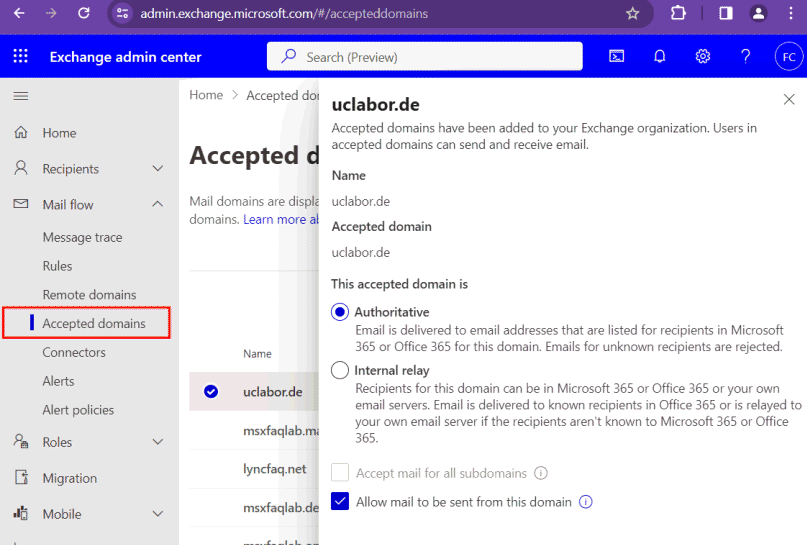Screen dimensions: 807x545
Task: Collapse the navigation hamburger menu
Action: 21,96
